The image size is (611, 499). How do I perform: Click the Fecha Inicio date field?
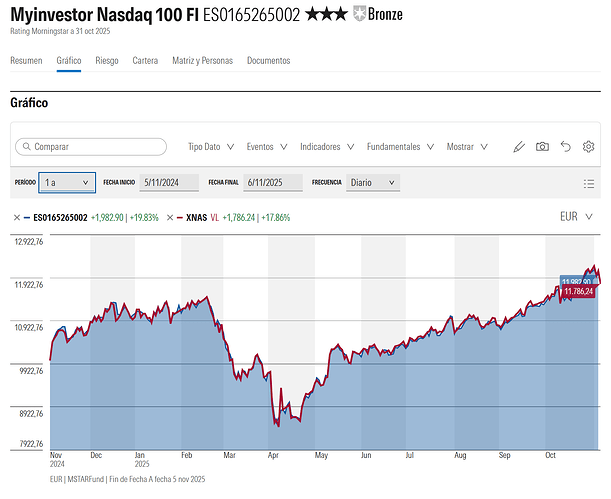(168, 183)
